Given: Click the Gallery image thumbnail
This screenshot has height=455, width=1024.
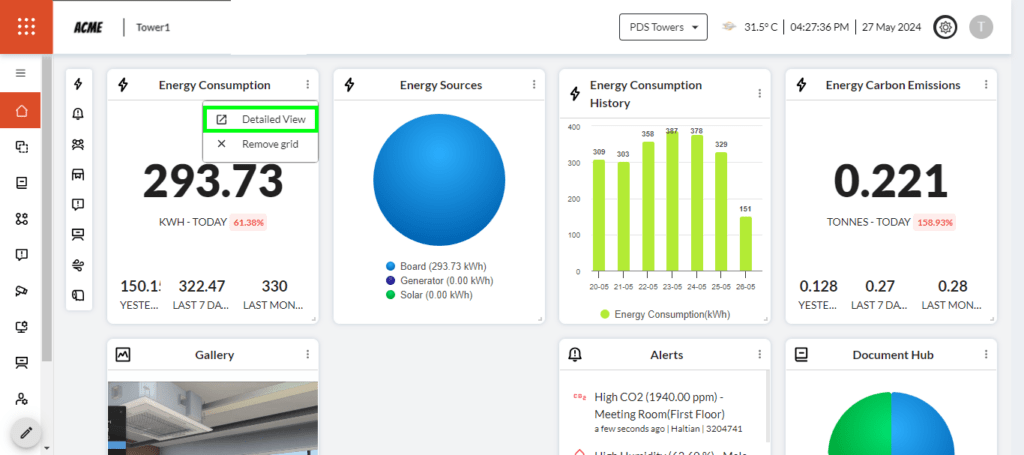Looking at the screenshot, I should pyautogui.click(x=212, y=417).
